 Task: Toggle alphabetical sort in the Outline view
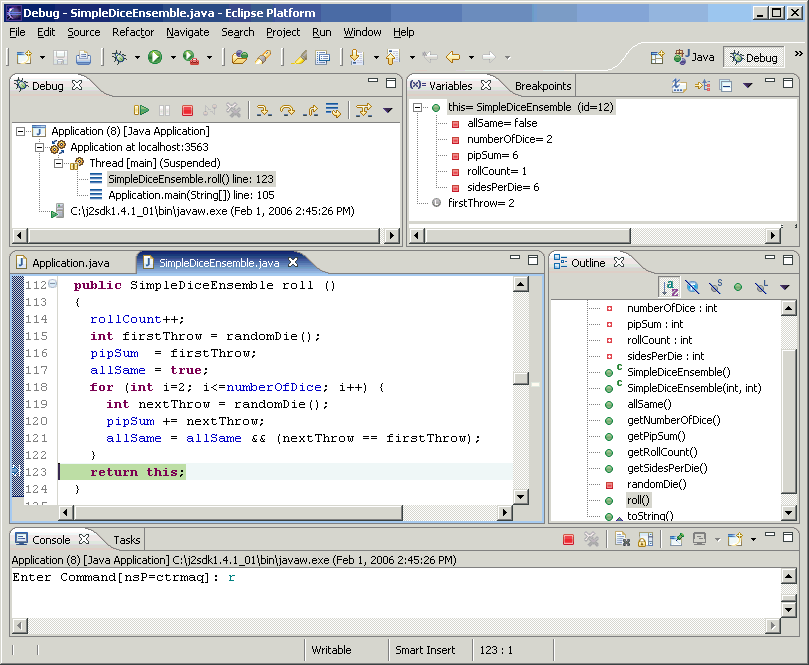(669, 287)
